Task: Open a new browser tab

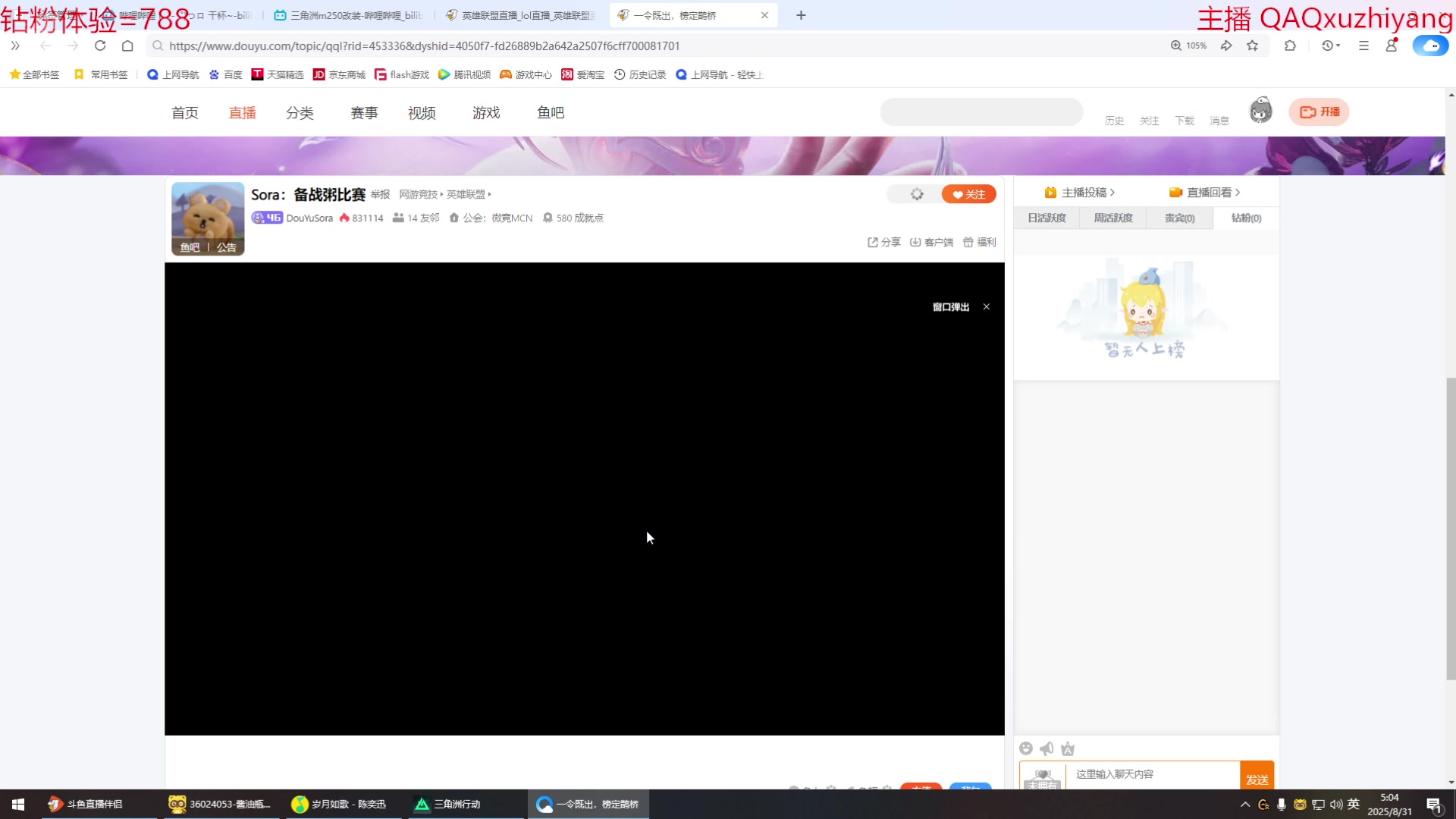Action: pyautogui.click(x=801, y=15)
